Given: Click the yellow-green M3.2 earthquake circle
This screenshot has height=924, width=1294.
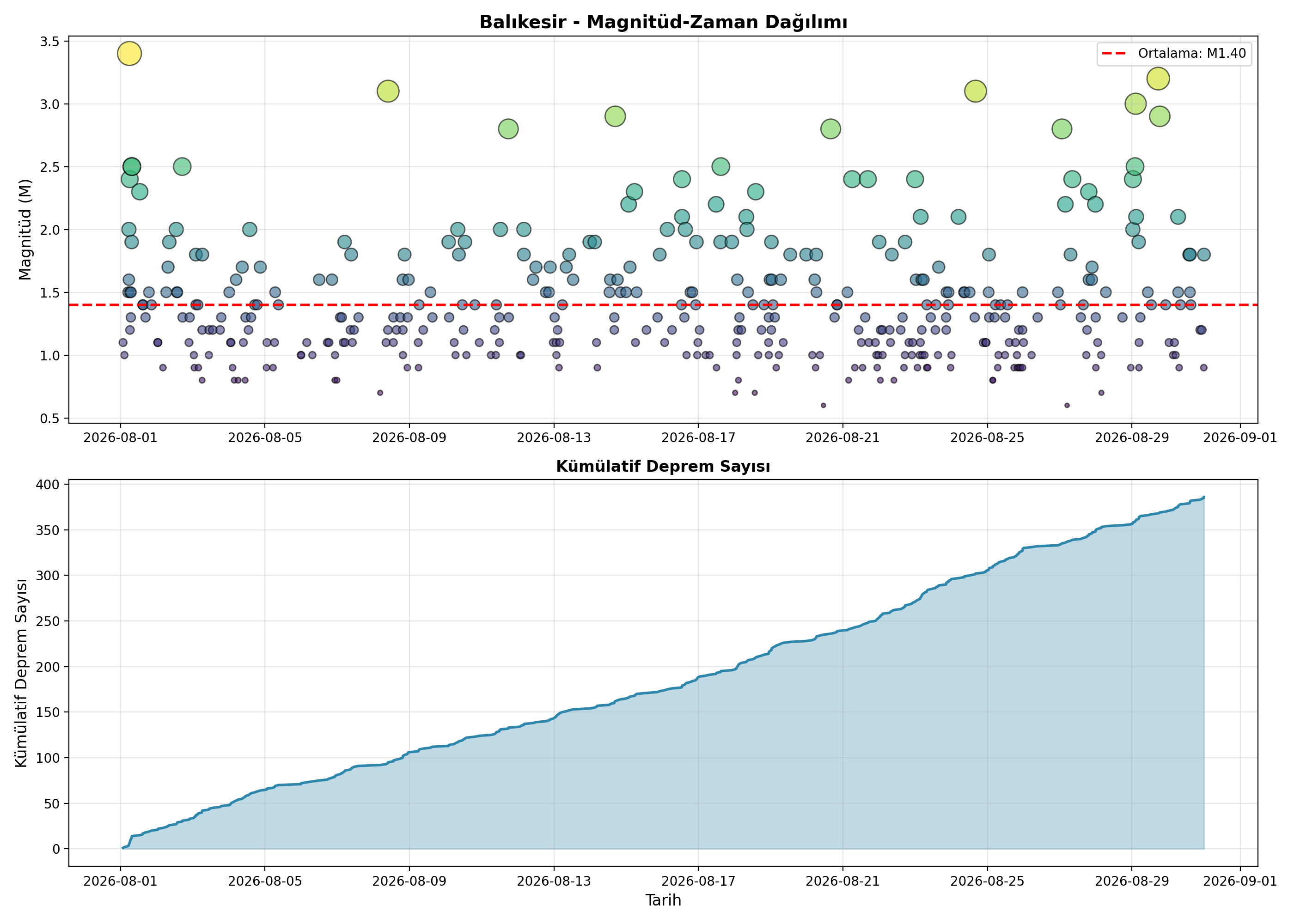Looking at the screenshot, I should [1158, 79].
